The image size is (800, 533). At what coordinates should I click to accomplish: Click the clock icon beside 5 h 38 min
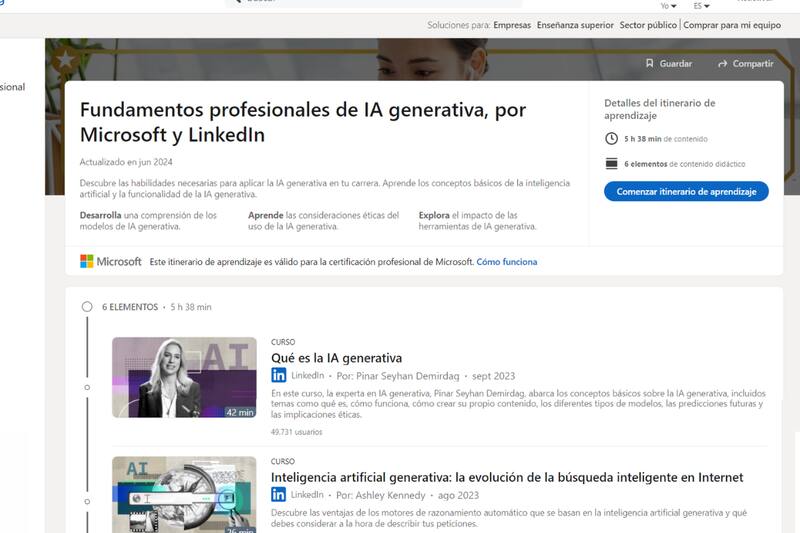(x=611, y=139)
